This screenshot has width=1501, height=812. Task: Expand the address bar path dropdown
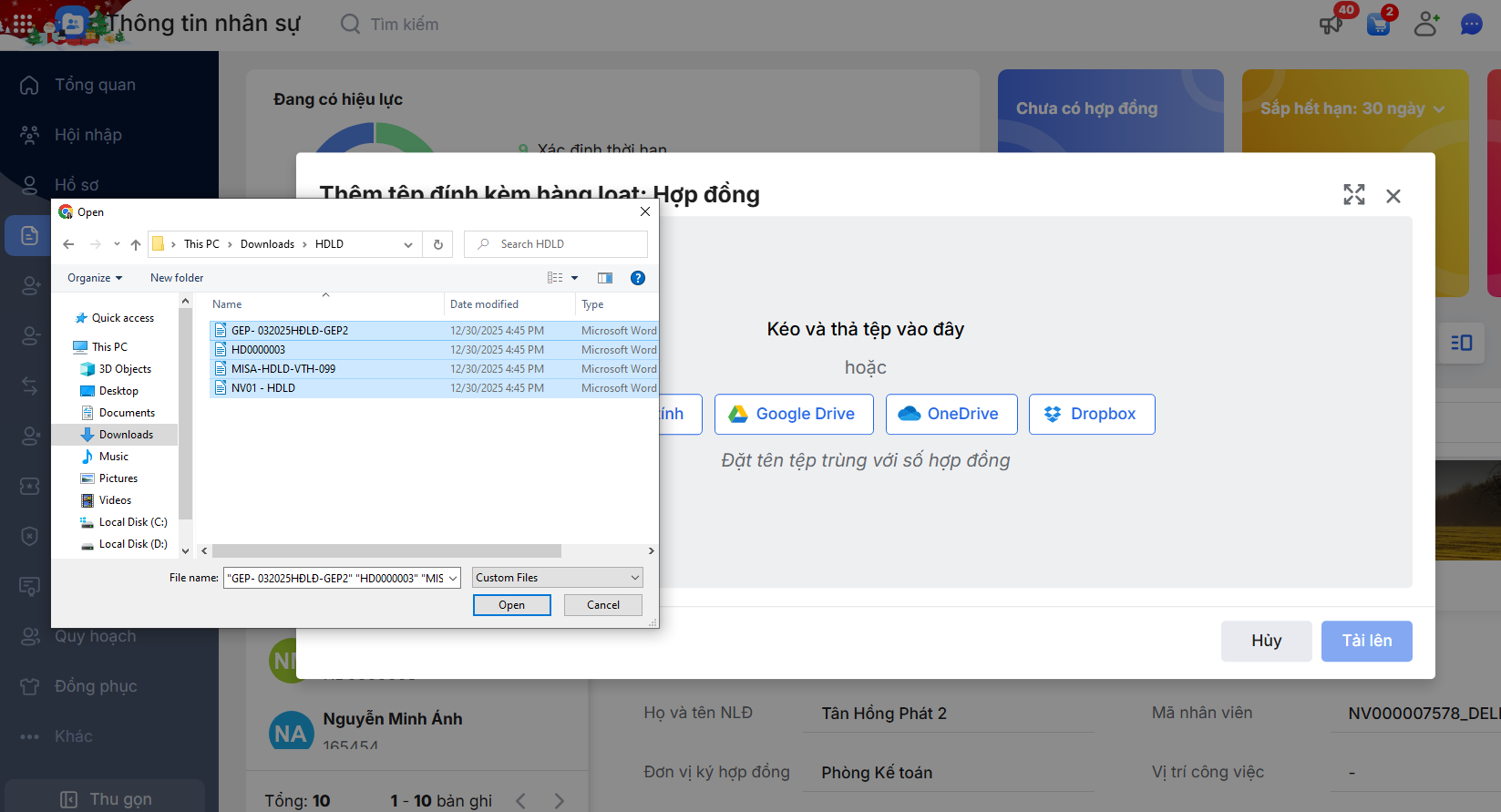[x=408, y=244]
